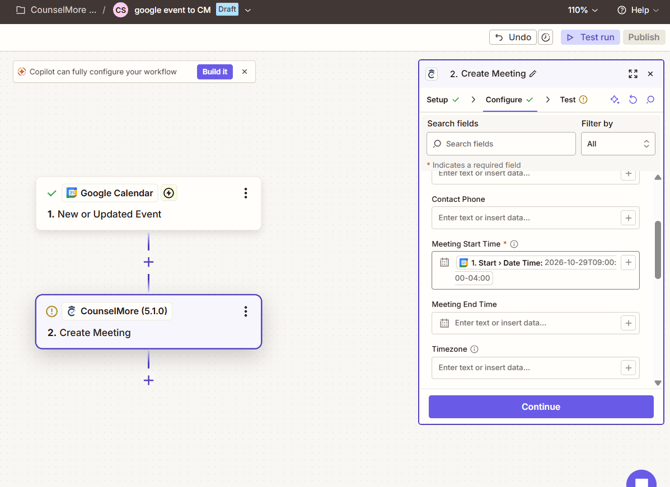Open Create Meeting step three-dot menu

point(246,311)
